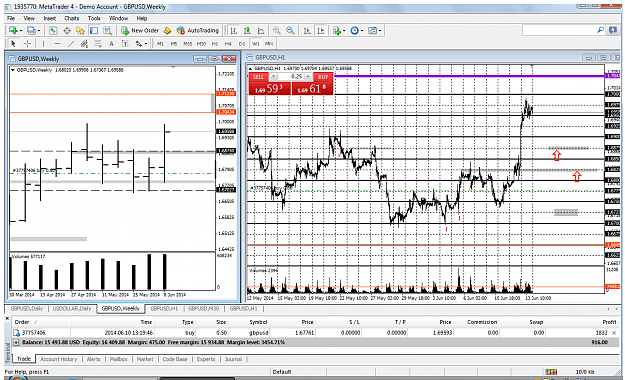
Task: Open the View menu
Action: coord(29,18)
